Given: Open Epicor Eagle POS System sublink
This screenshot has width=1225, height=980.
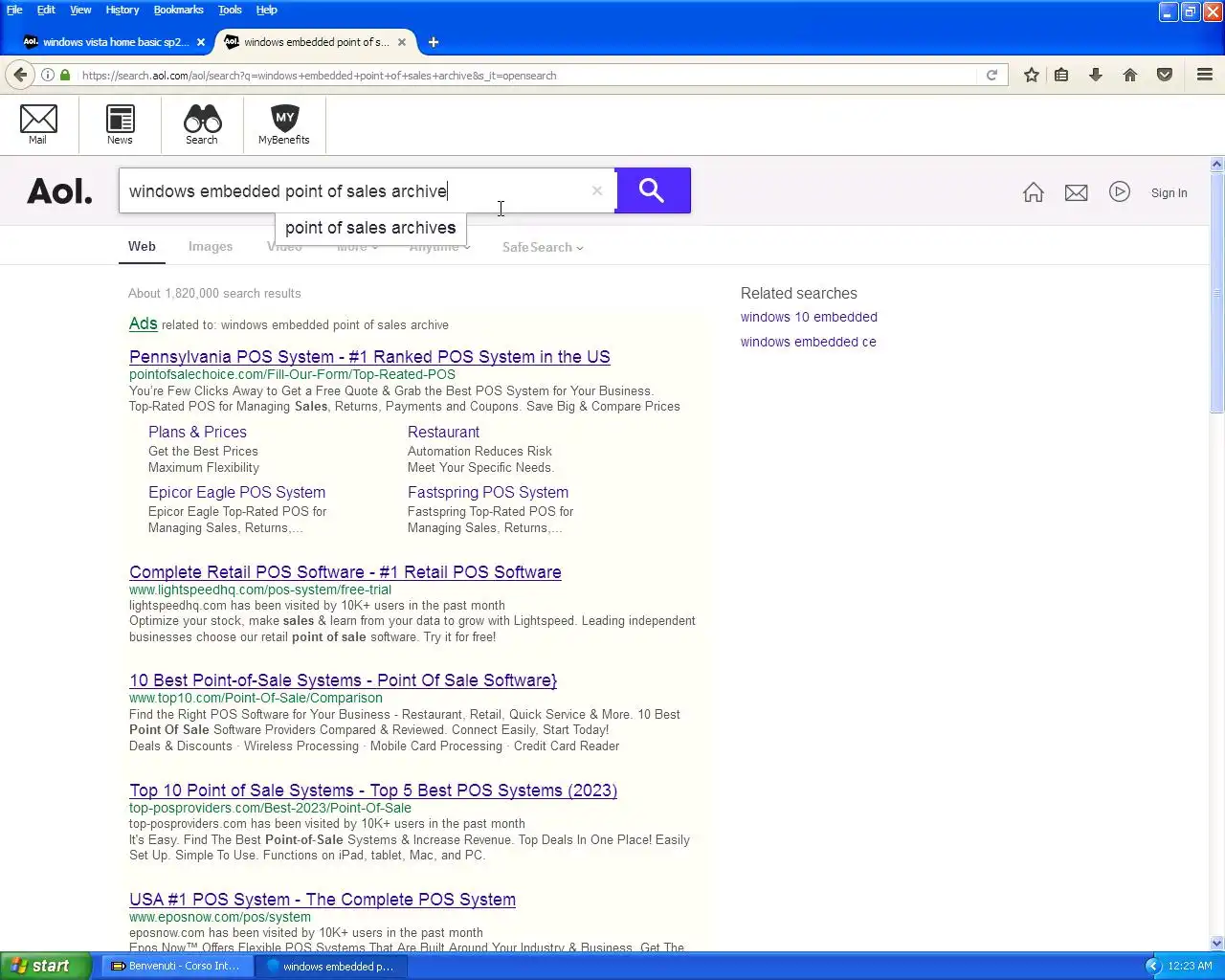Looking at the screenshot, I should pos(236,492).
